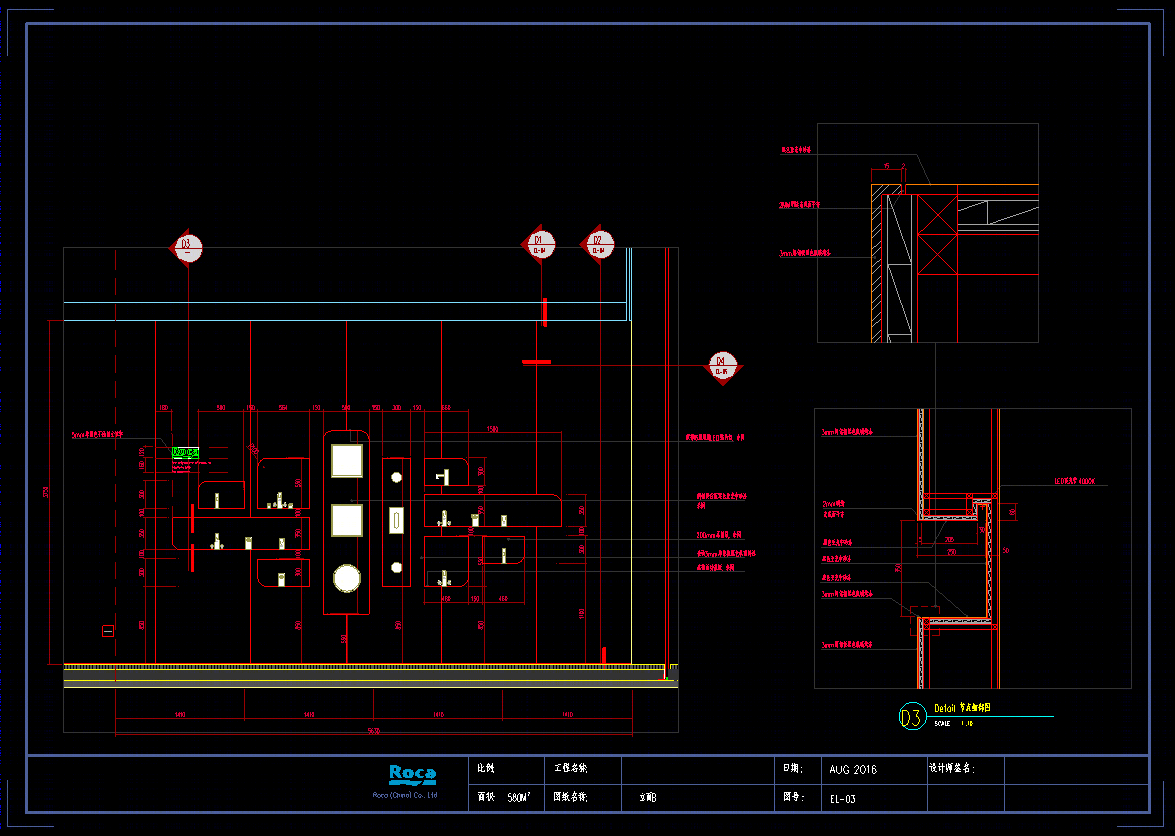
Task: Select the AUG 2016 date field
Action: (852, 770)
